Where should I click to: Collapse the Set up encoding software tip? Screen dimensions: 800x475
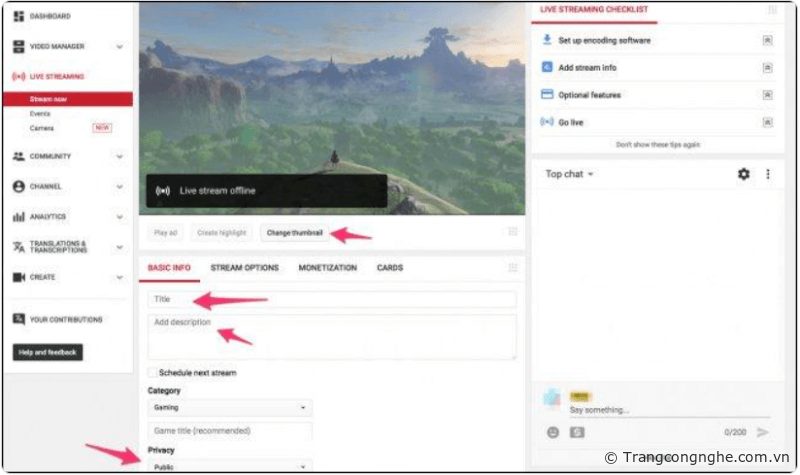tap(767, 41)
